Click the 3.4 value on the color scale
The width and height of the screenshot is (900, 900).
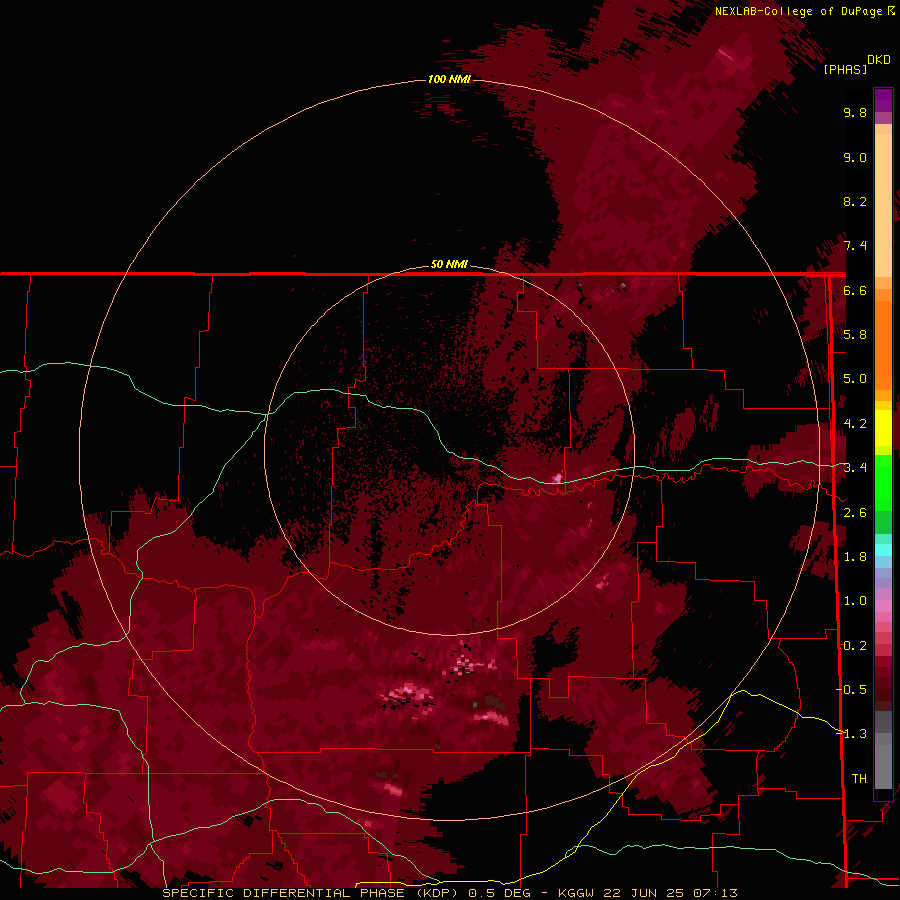click(855, 468)
